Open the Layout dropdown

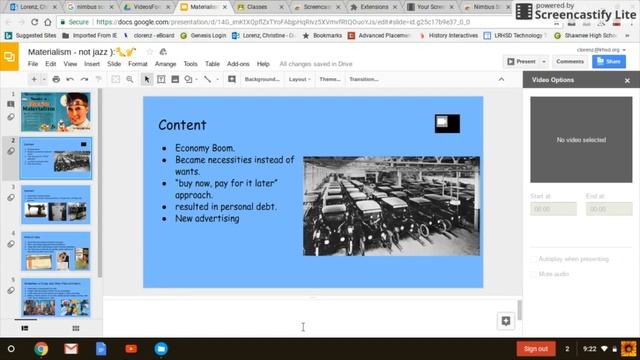point(300,79)
